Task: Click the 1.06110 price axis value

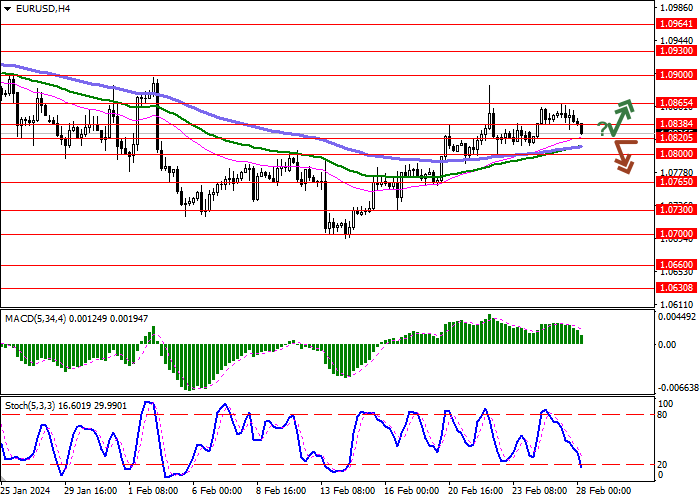Action: tap(677, 304)
